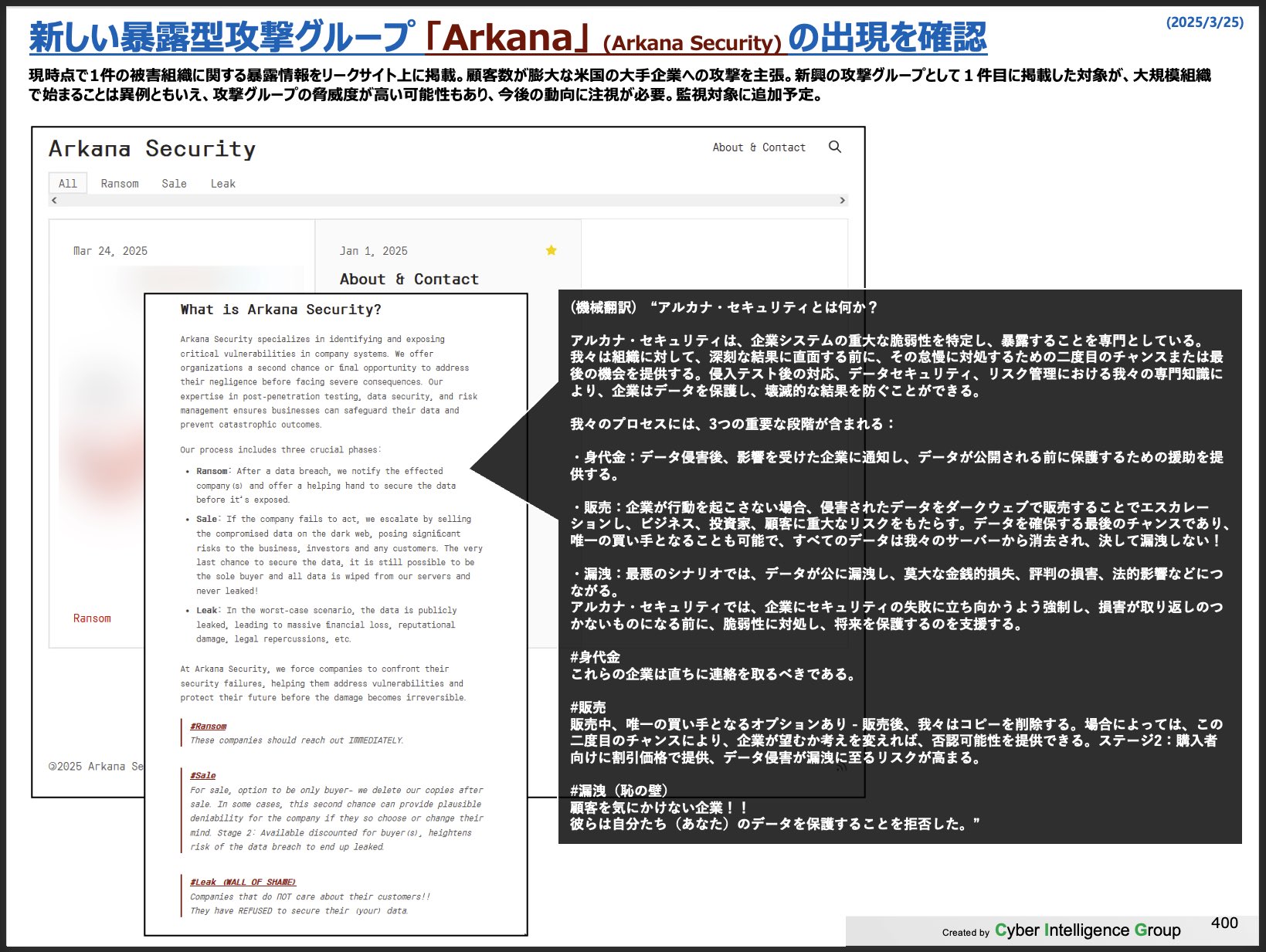Click right arrow of the tab scrollbar
Screen dimensions: 1266x952
point(843,200)
